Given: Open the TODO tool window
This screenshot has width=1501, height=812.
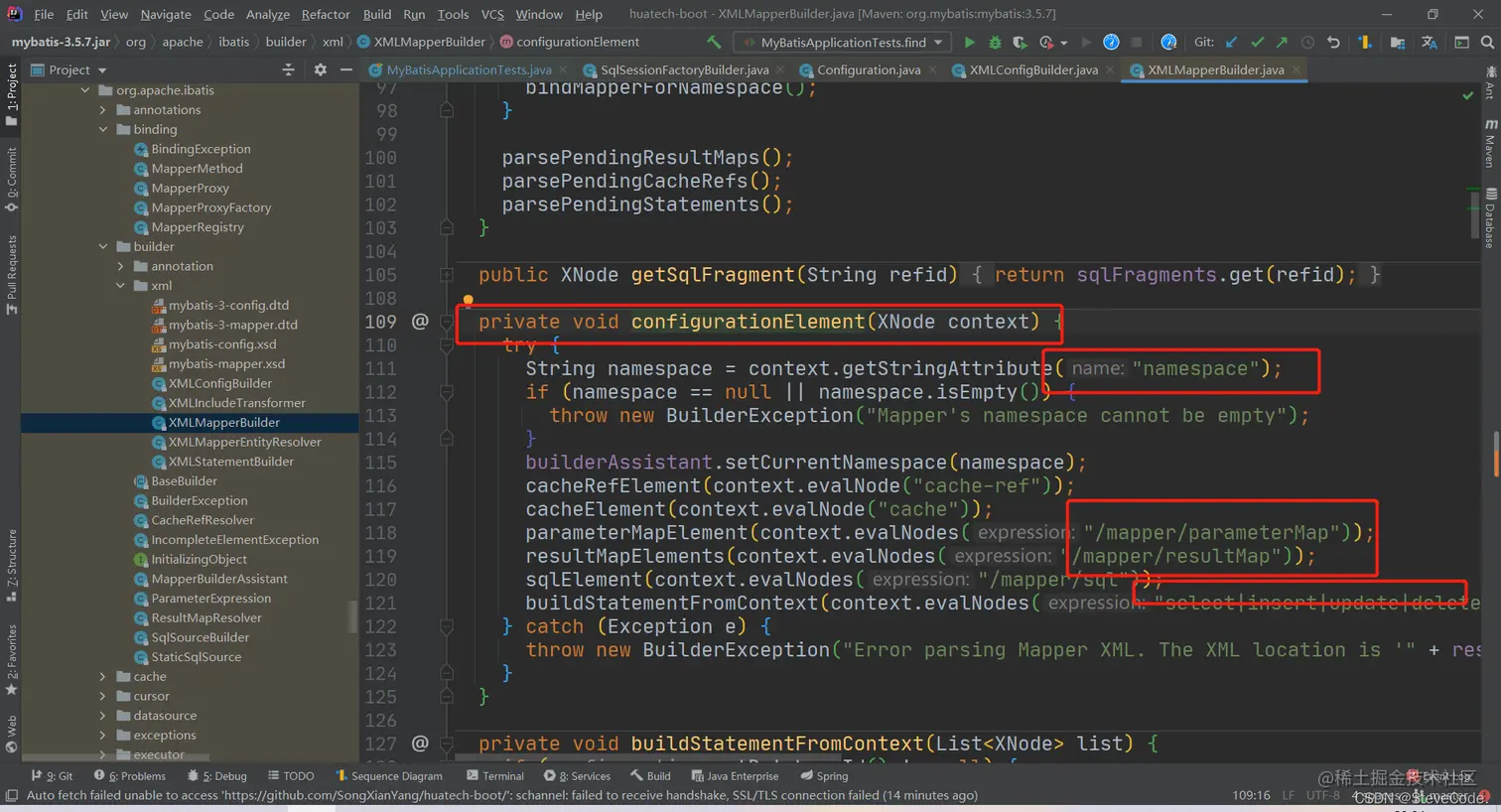Looking at the screenshot, I should pos(291,776).
